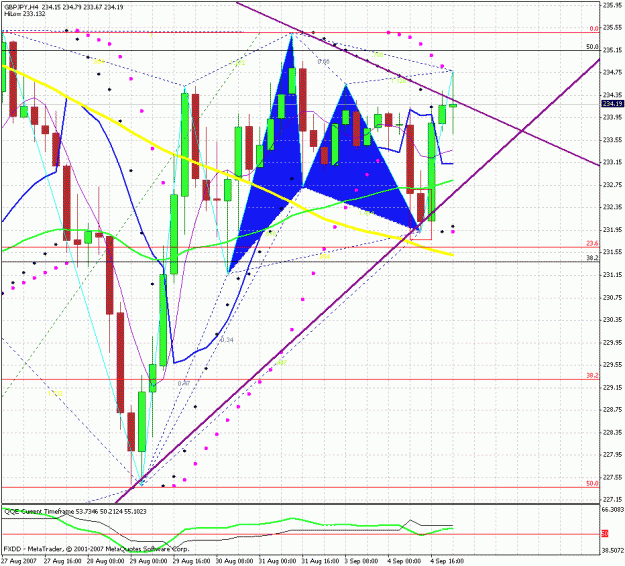Select the red 0.0 Fibonacci level label
625x566 pixels.
coord(594,29)
